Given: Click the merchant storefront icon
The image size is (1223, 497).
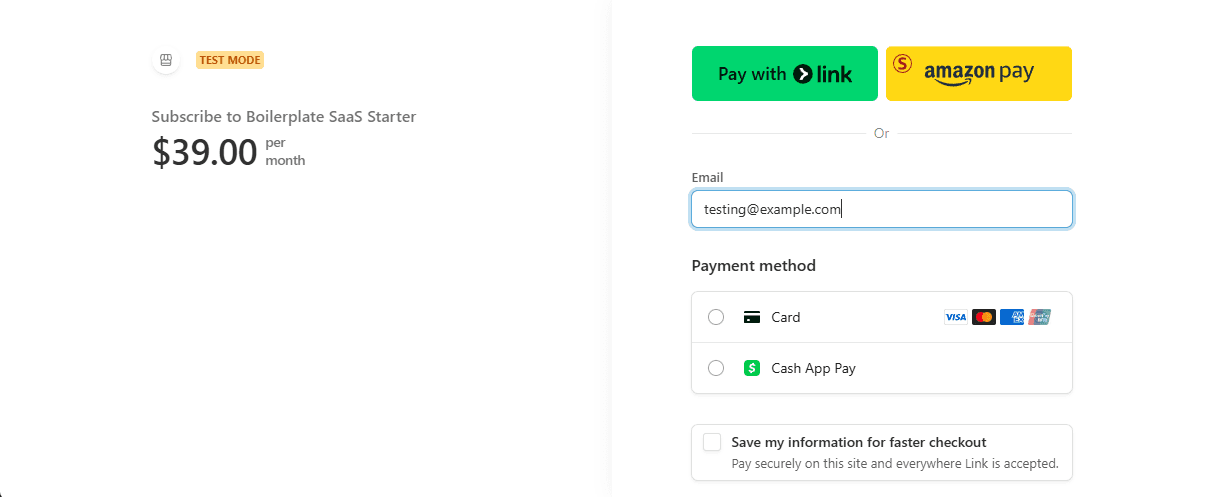Looking at the screenshot, I should click(166, 60).
